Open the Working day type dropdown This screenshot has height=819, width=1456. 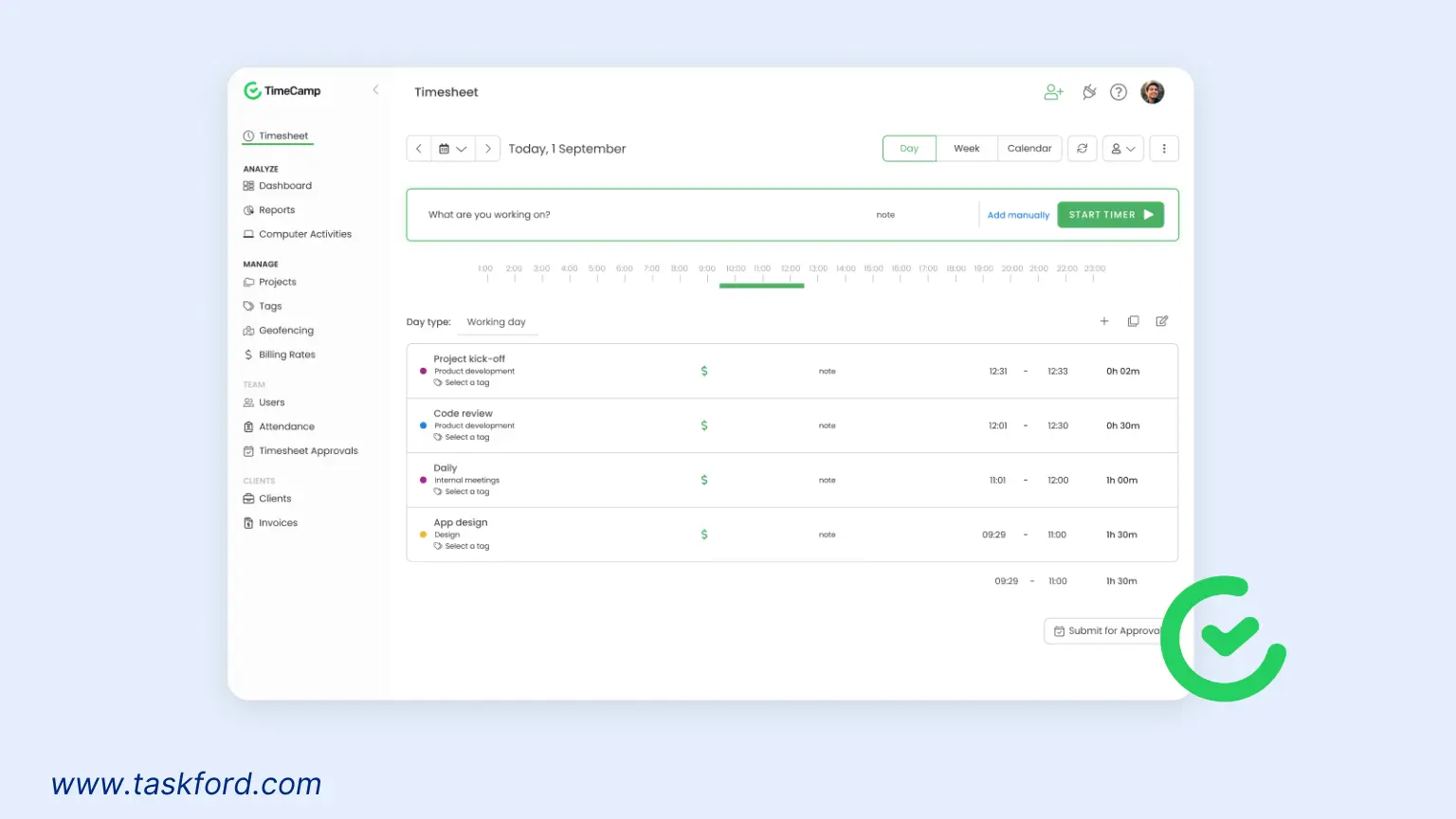497,322
